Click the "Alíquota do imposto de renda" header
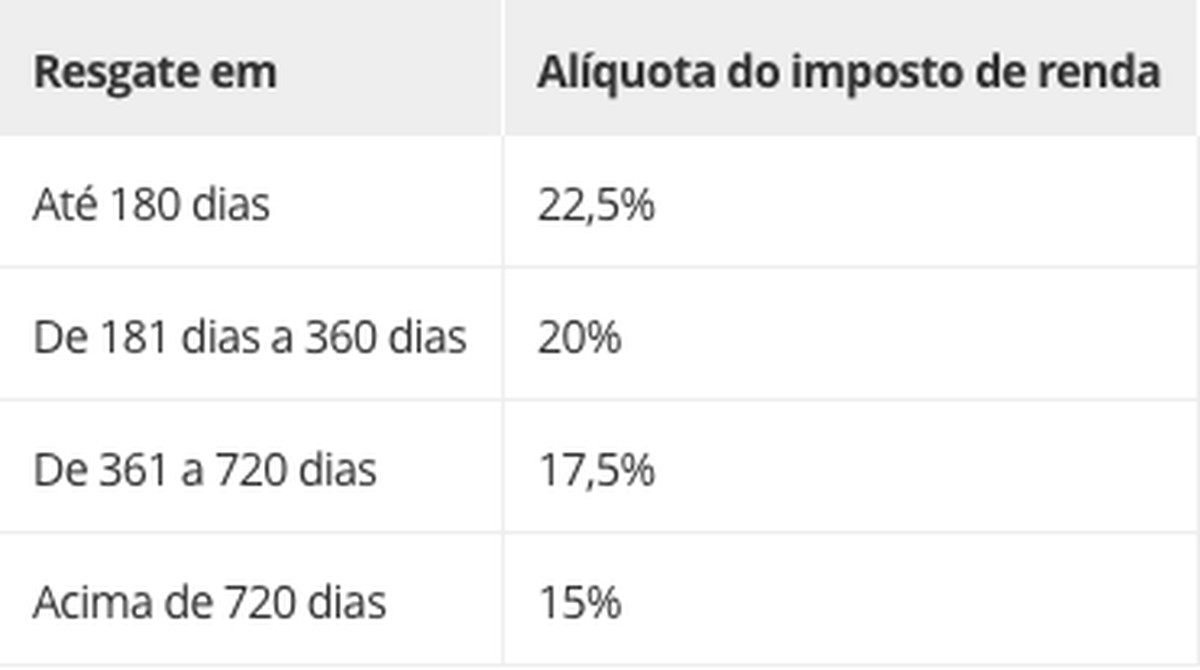The image size is (1200, 670). (x=848, y=73)
